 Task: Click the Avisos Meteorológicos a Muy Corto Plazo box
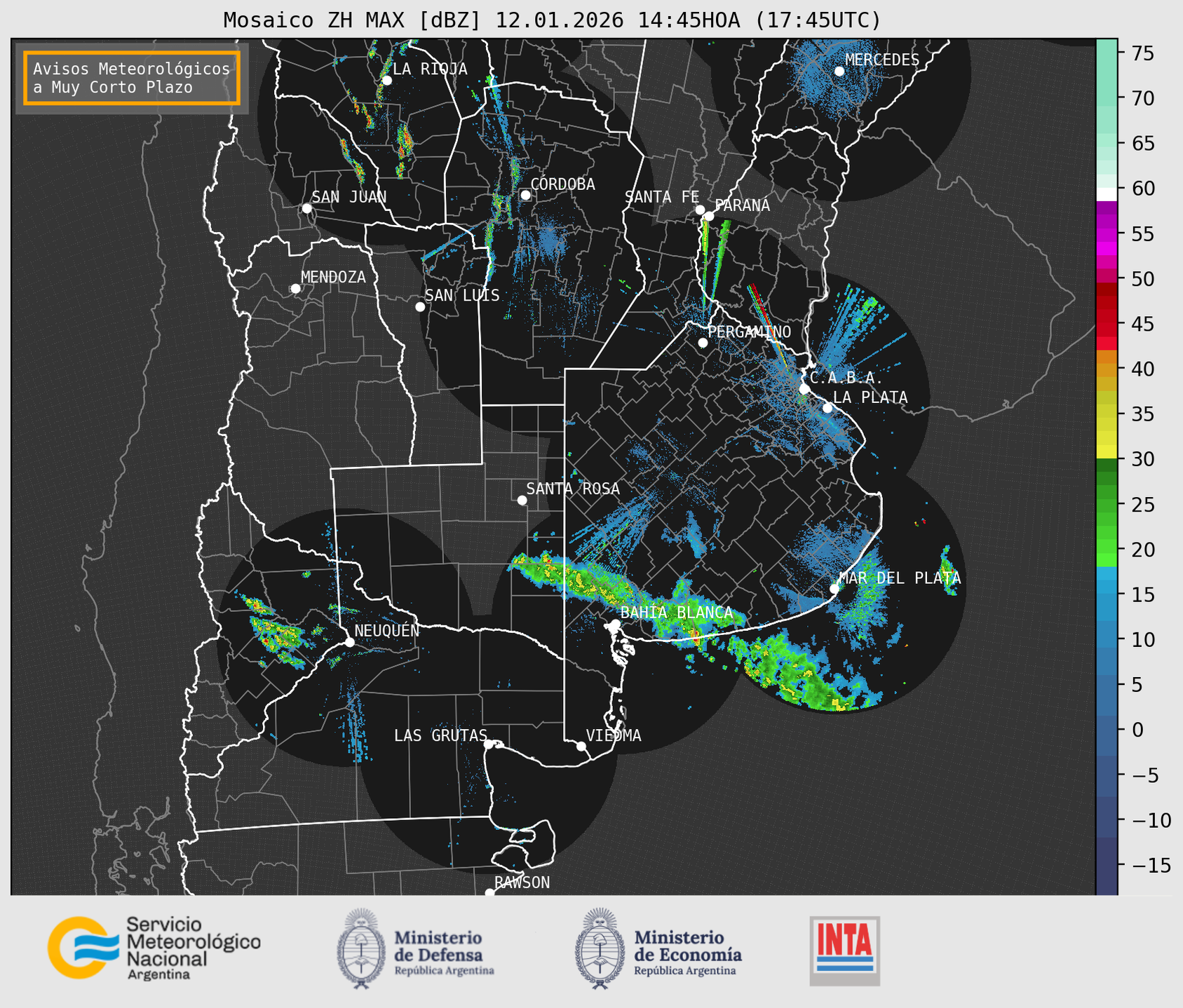pyautogui.click(x=132, y=78)
